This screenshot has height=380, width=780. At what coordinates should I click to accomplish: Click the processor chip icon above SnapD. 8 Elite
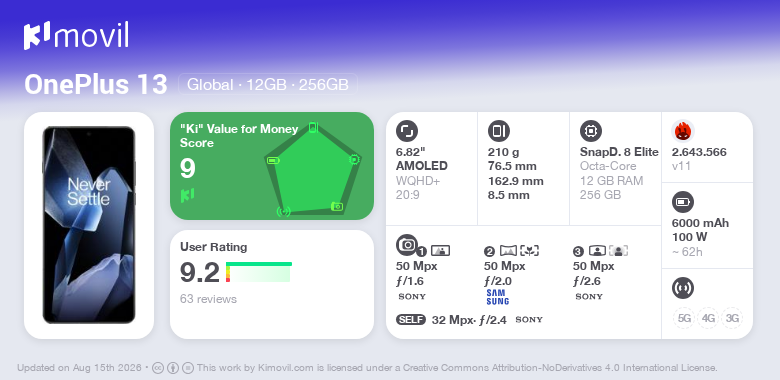[591, 131]
